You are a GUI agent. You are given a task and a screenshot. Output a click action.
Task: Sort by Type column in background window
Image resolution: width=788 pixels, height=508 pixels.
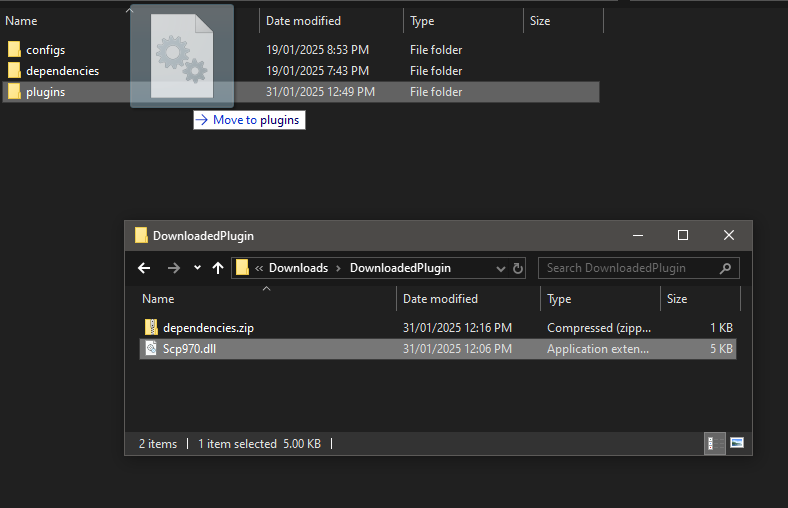pos(422,21)
